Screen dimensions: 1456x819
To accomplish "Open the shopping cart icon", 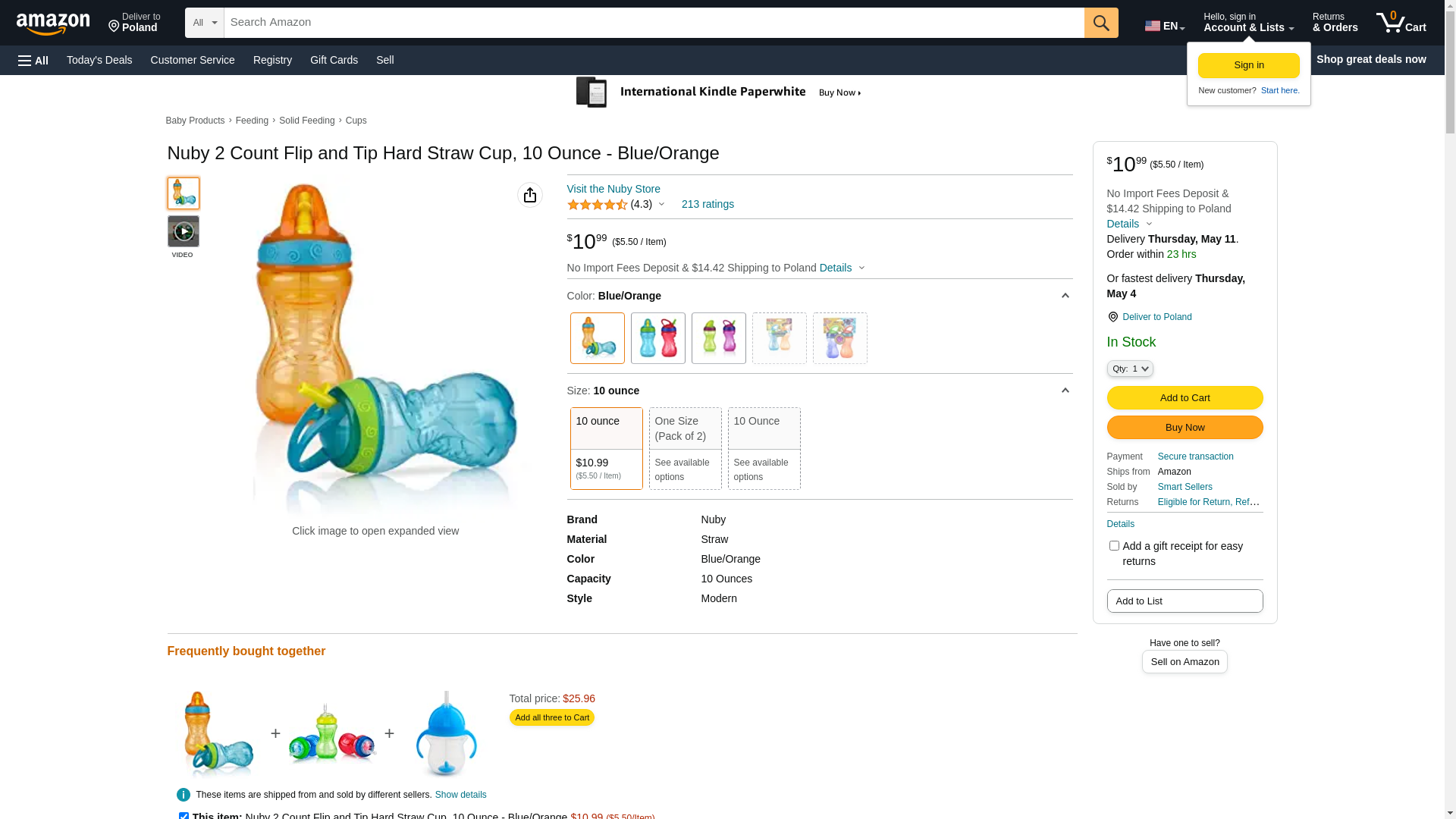I will (x=1401, y=23).
